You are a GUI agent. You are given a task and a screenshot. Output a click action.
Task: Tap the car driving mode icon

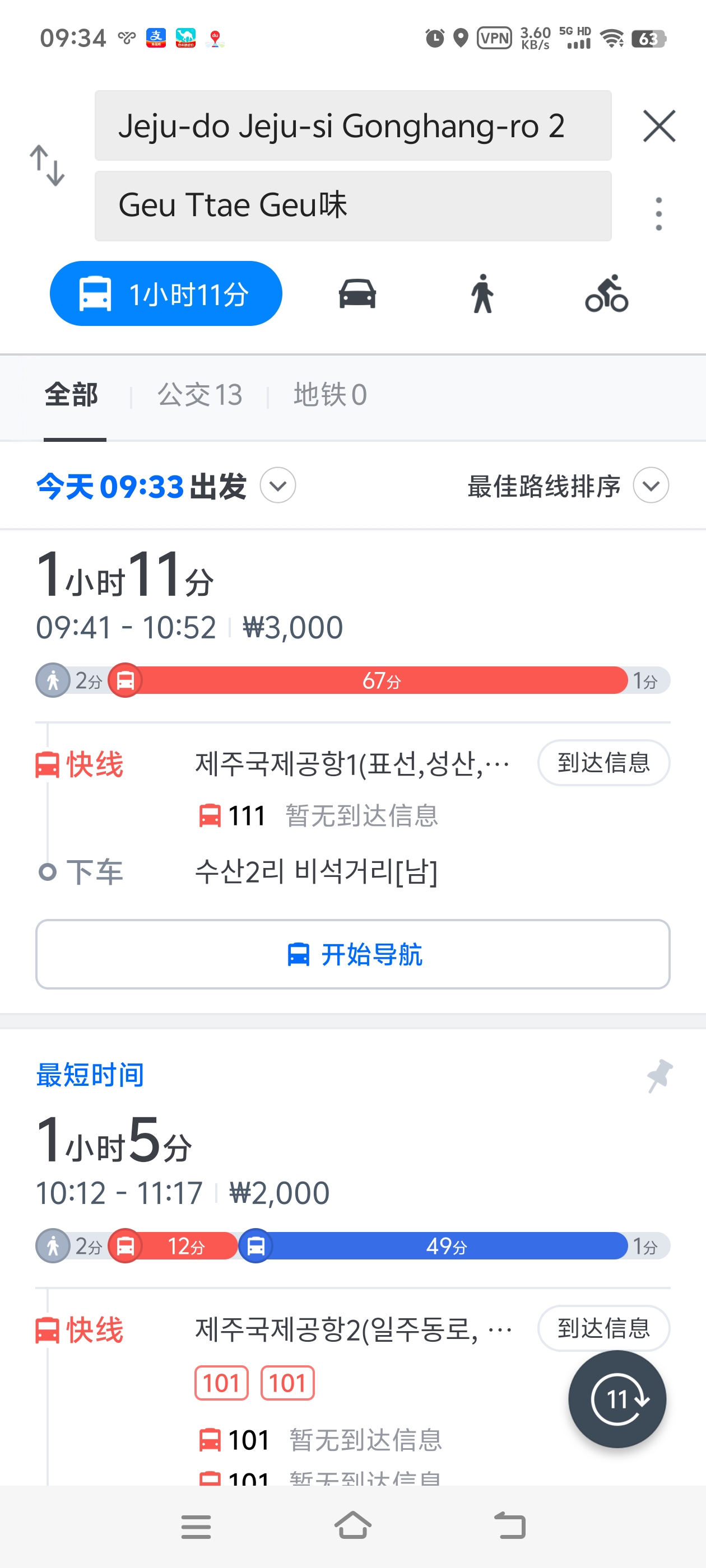(357, 294)
